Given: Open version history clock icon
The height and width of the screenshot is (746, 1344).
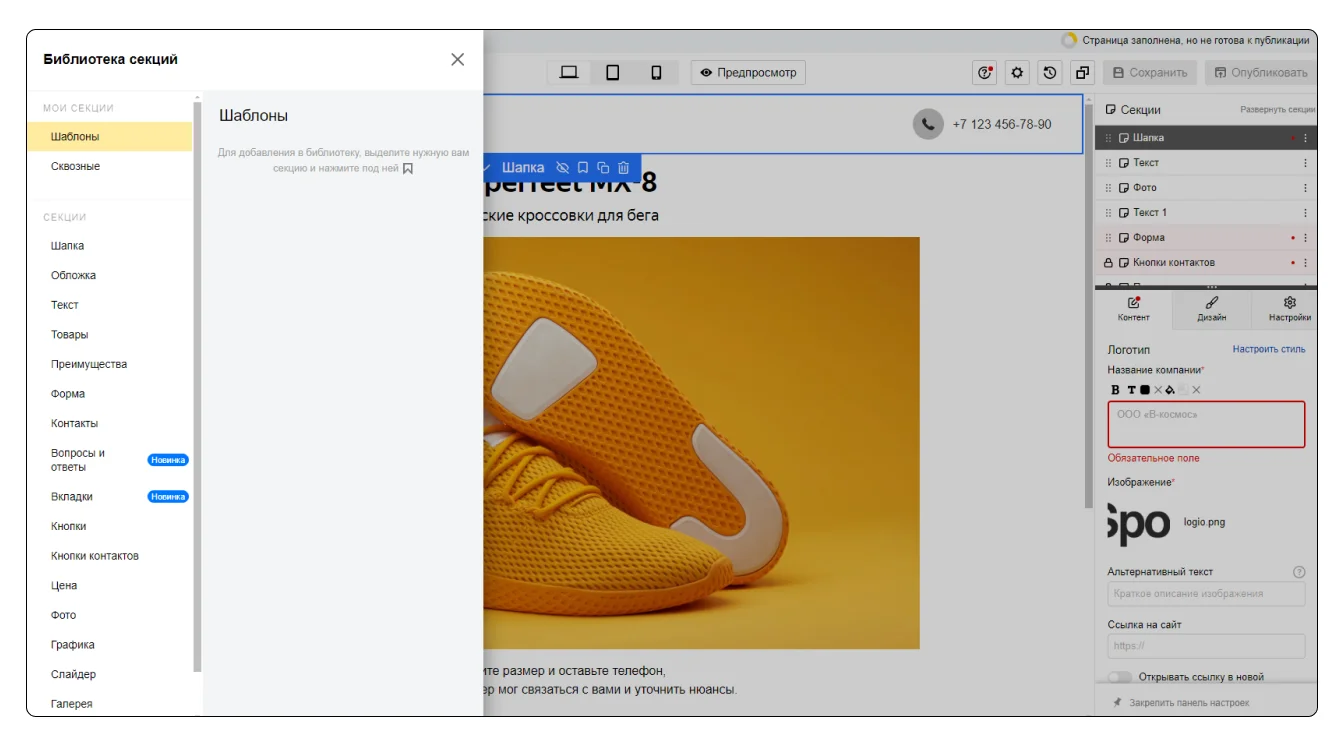Looking at the screenshot, I should point(1049,73).
